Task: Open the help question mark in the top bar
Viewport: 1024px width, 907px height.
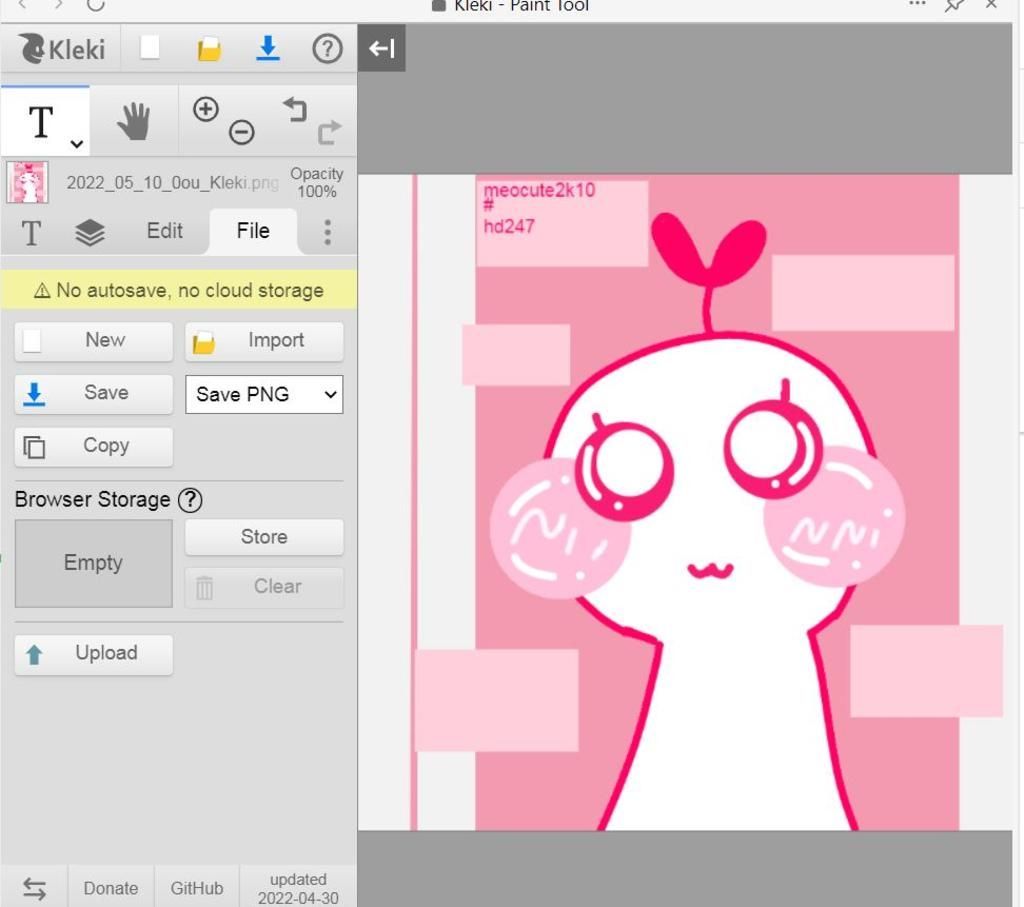Action: 327,48
